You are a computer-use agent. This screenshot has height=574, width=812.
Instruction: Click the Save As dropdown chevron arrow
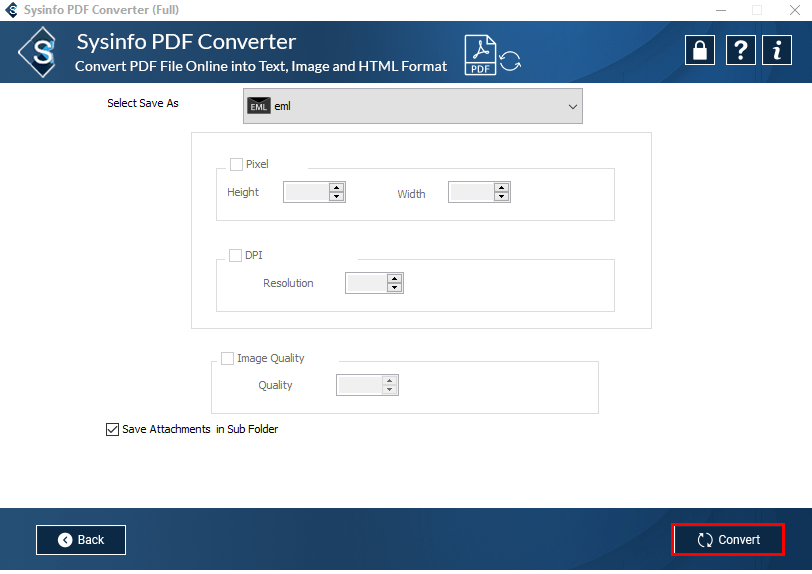click(x=572, y=107)
